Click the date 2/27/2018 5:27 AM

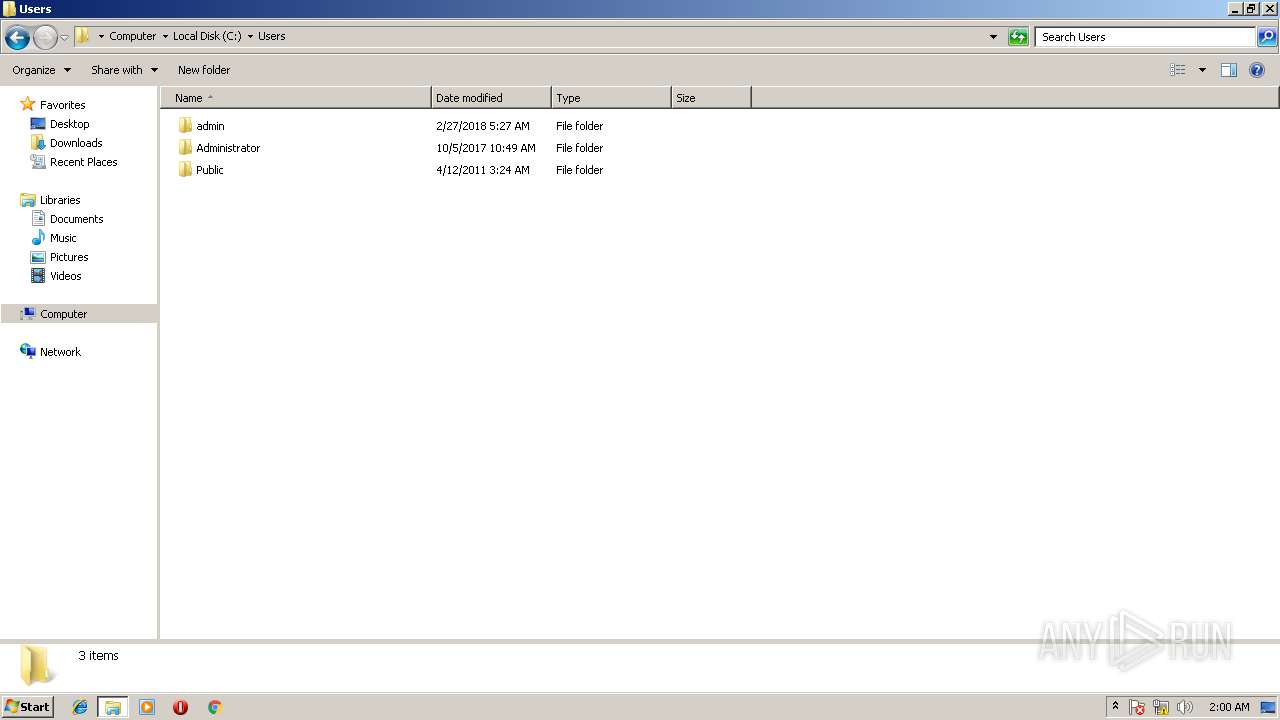[483, 126]
